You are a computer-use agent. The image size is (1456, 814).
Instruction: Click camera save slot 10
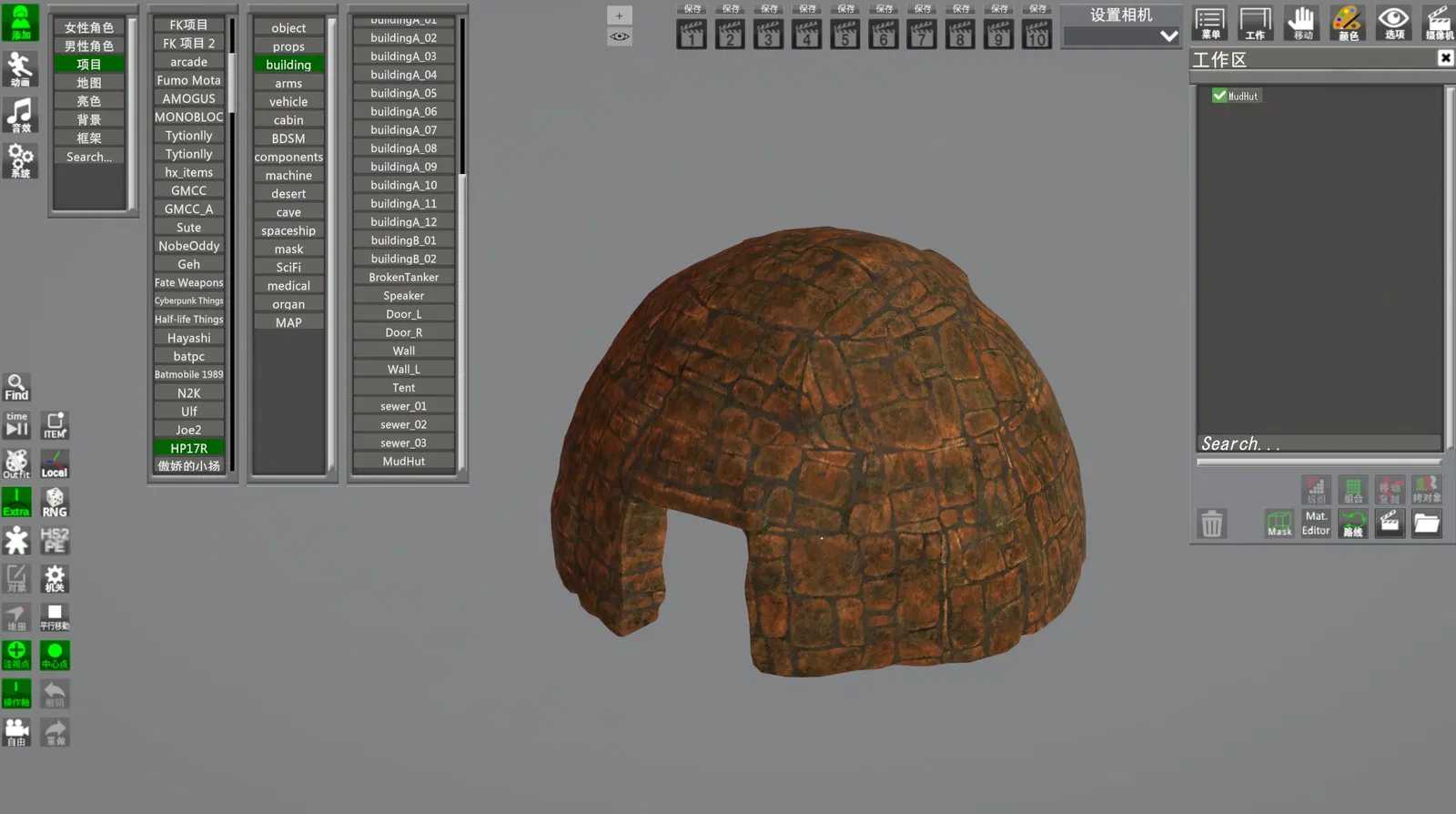point(1036,34)
